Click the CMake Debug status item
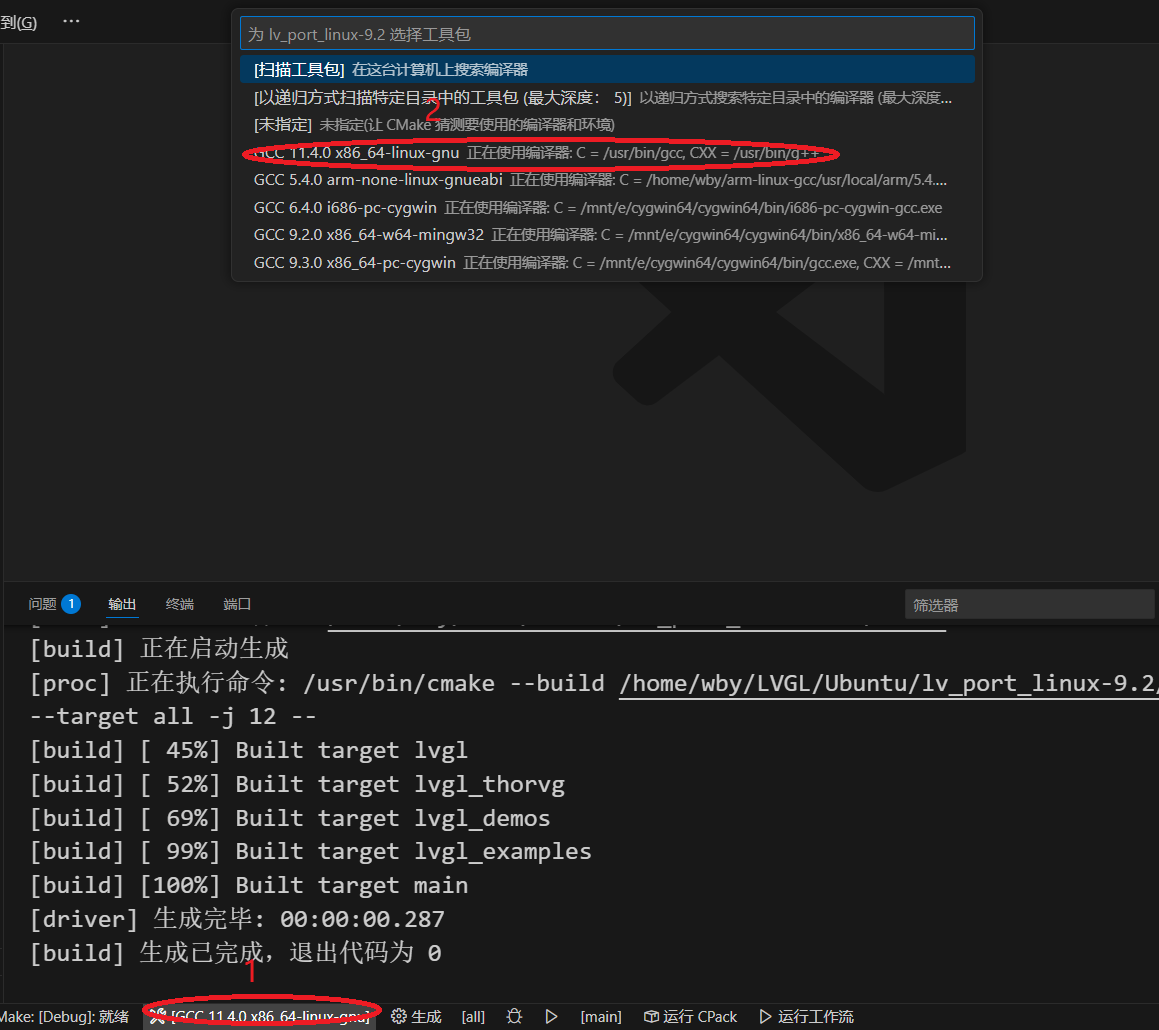The image size is (1159, 1030). click(65, 1017)
